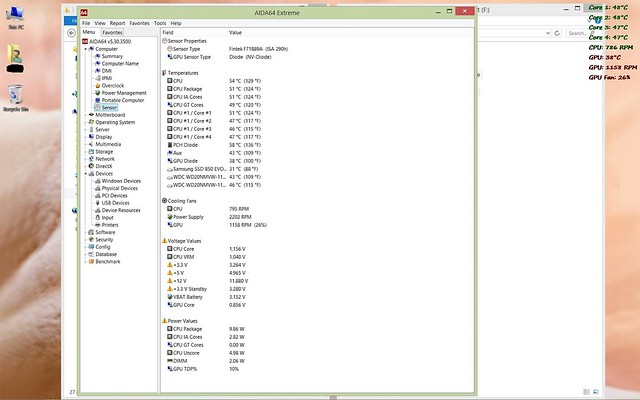Open the Windows Devices icon
The width and height of the screenshot is (640, 400).
tap(98, 181)
